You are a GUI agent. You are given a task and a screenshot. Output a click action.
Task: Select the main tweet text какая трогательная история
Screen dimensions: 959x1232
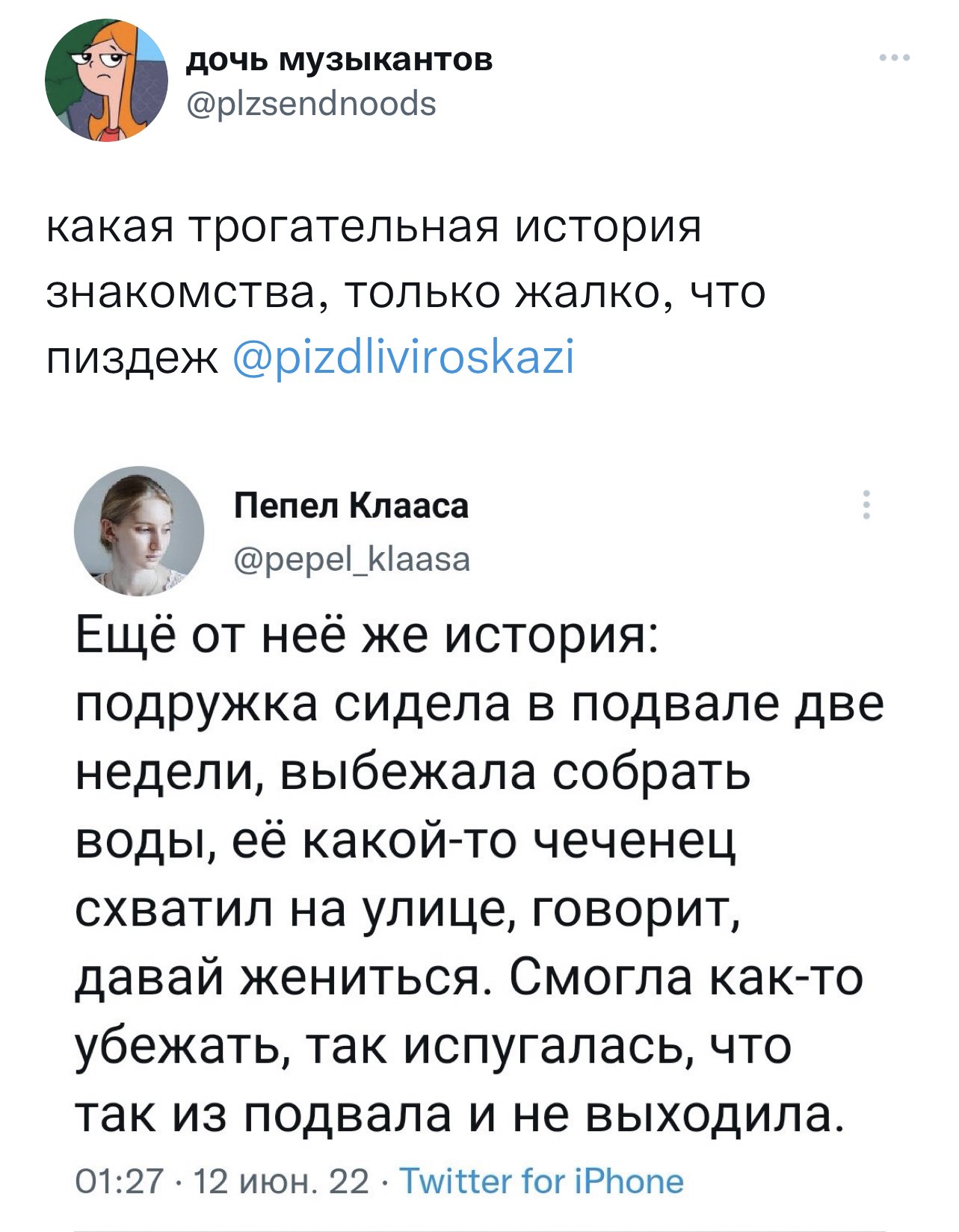click(x=374, y=226)
